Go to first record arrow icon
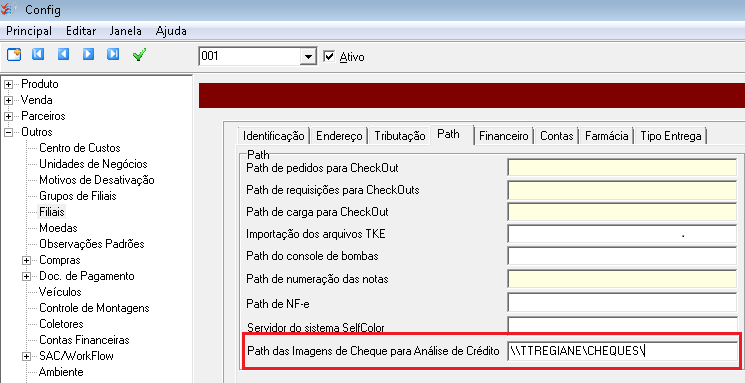 38,54
